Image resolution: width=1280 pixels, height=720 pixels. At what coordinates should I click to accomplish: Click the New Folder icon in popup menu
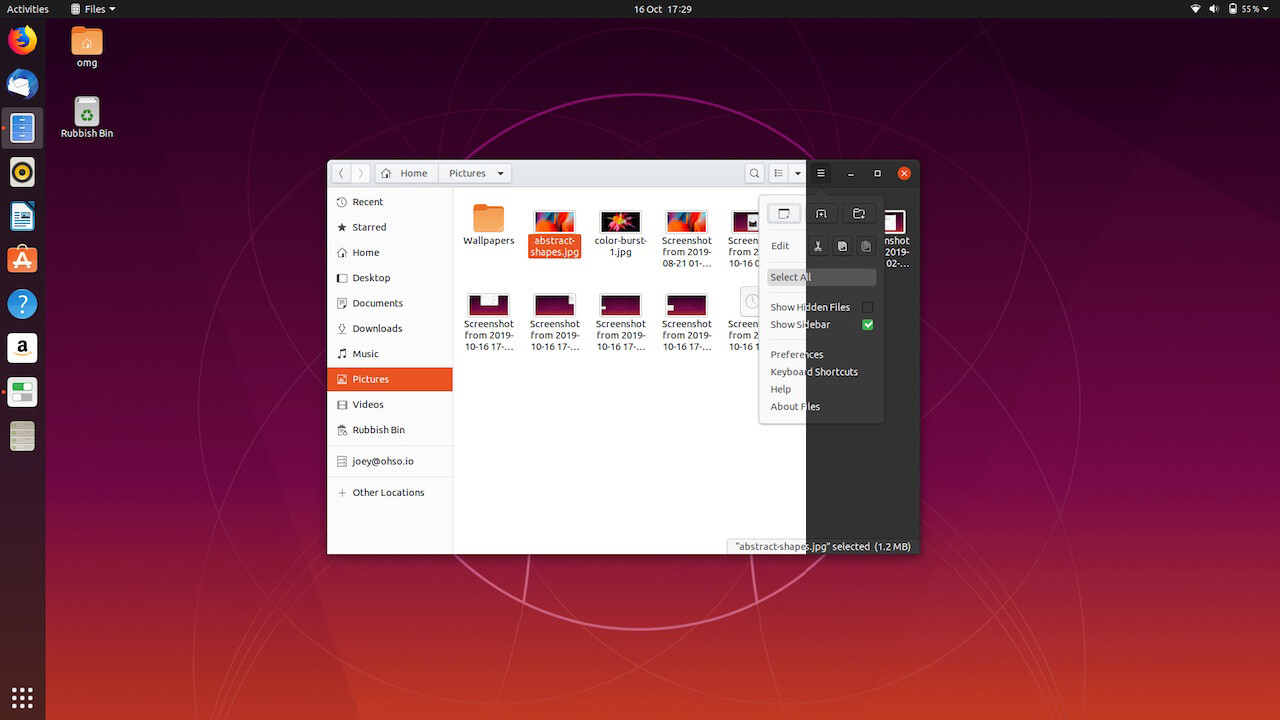[x=858, y=214]
